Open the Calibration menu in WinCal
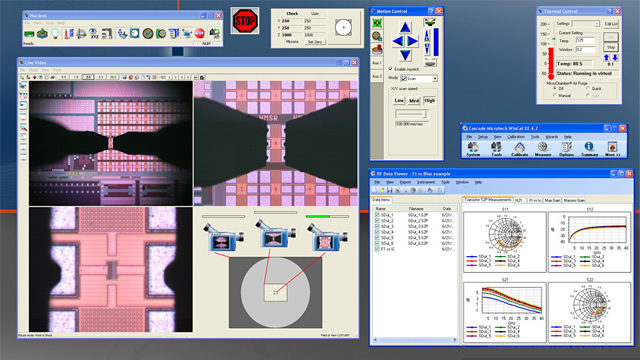Screen dimensions: 640x360 [x=516, y=137]
